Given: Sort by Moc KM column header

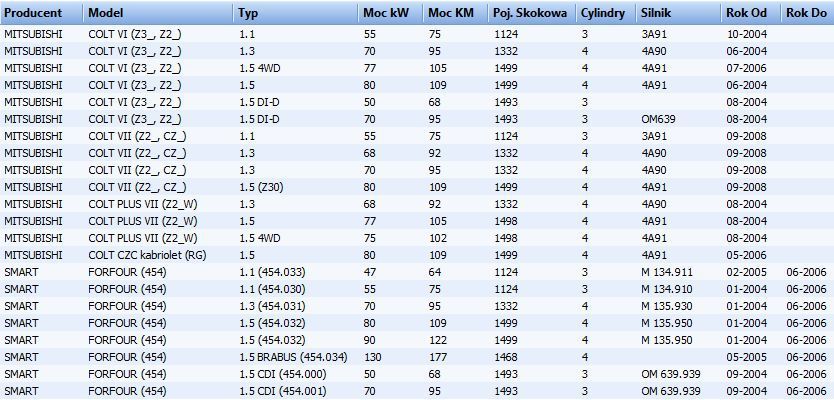Looking at the screenshot, I should [x=456, y=13].
